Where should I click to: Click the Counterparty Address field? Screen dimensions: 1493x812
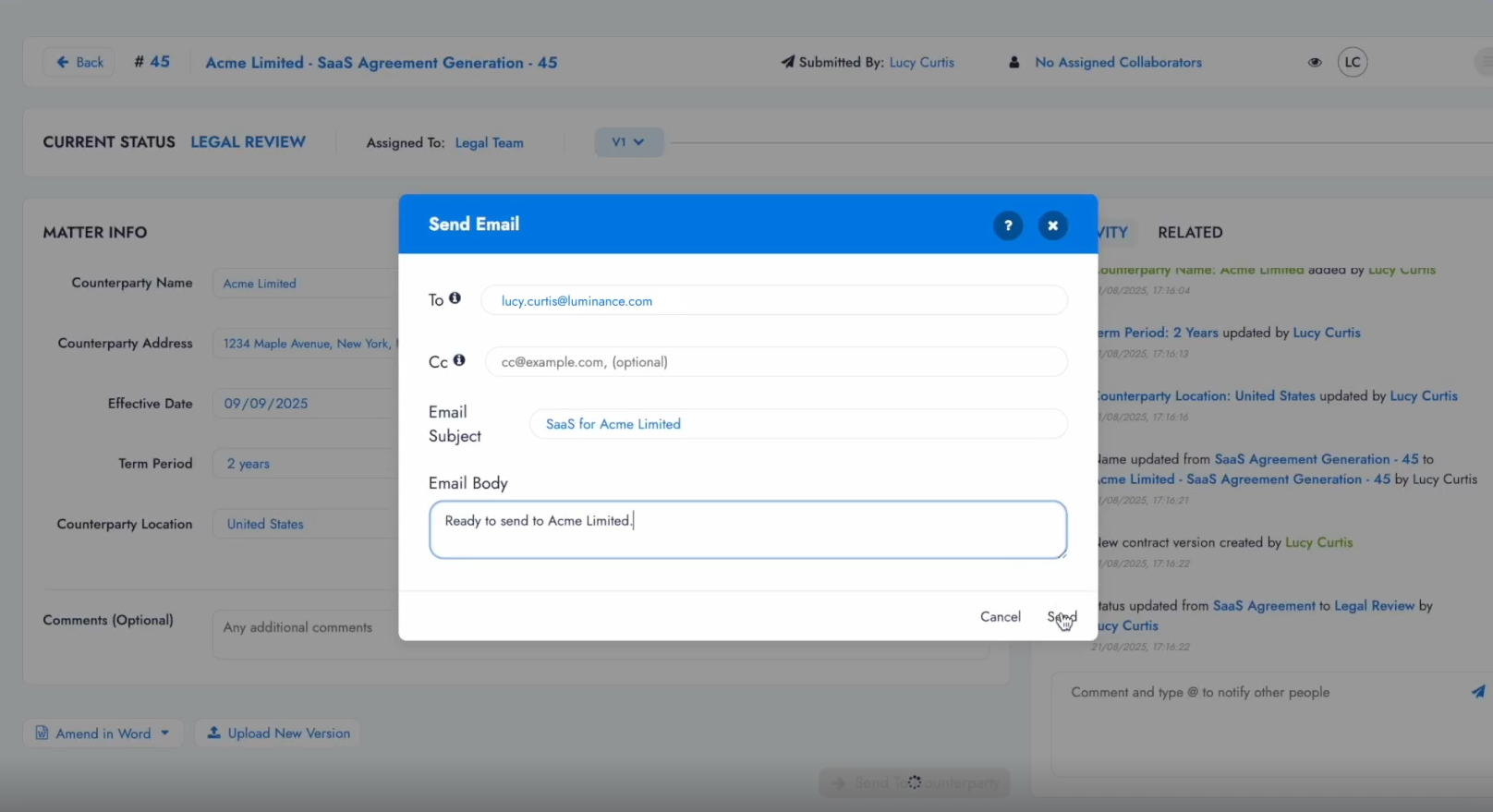tap(306, 344)
